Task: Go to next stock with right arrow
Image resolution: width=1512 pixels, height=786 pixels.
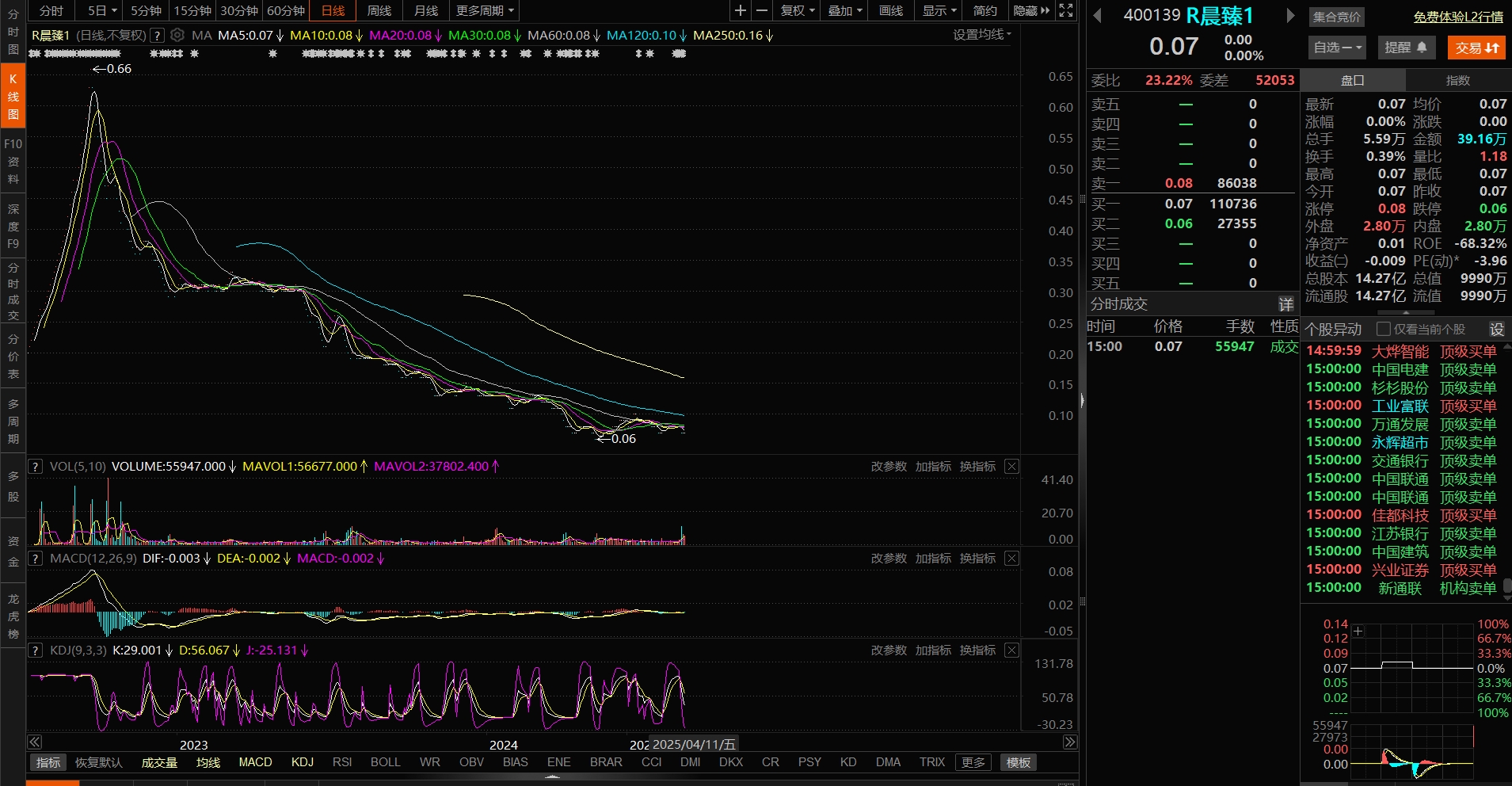Action: [x=1290, y=16]
